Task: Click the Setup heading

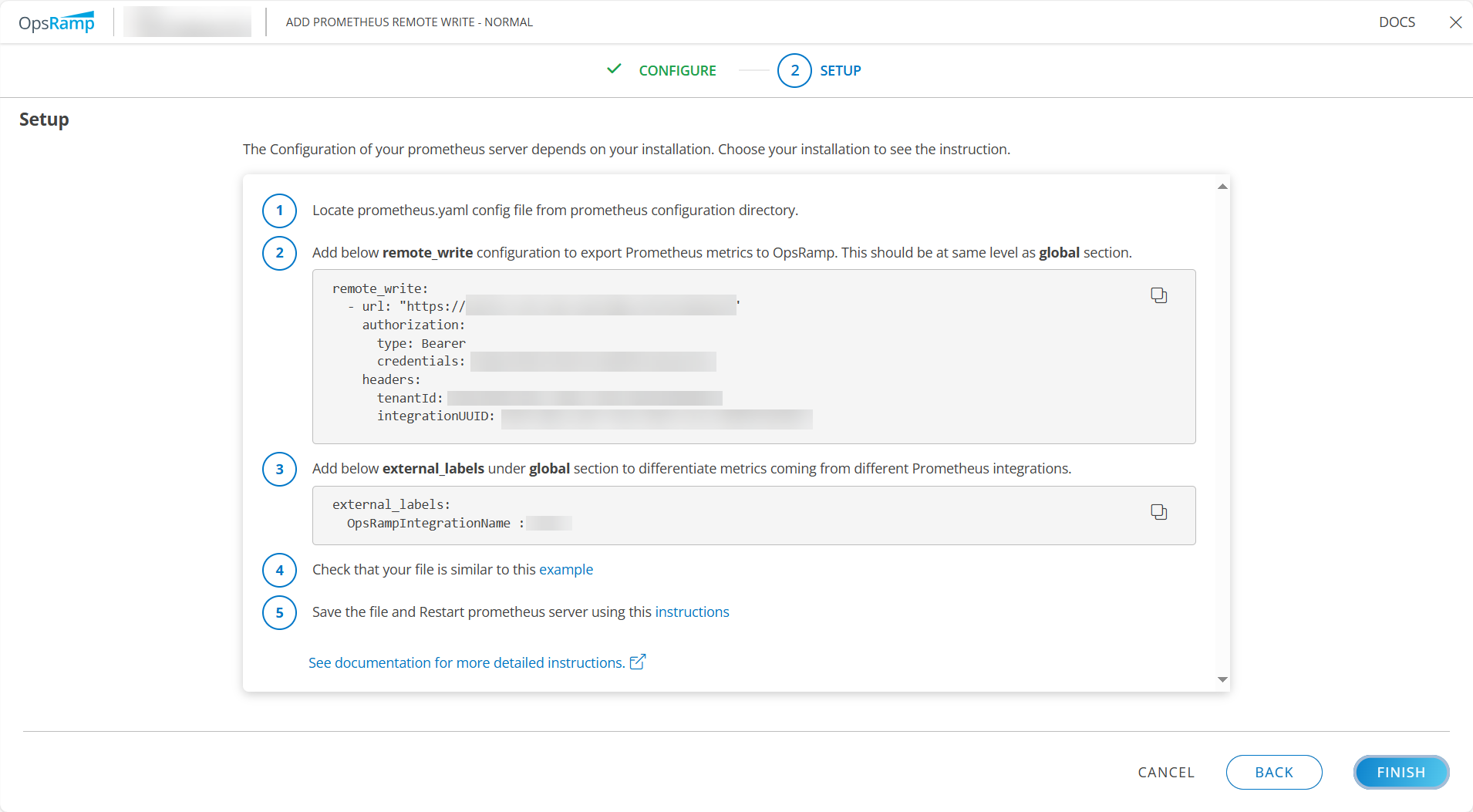Action: [x=44, y=120]
